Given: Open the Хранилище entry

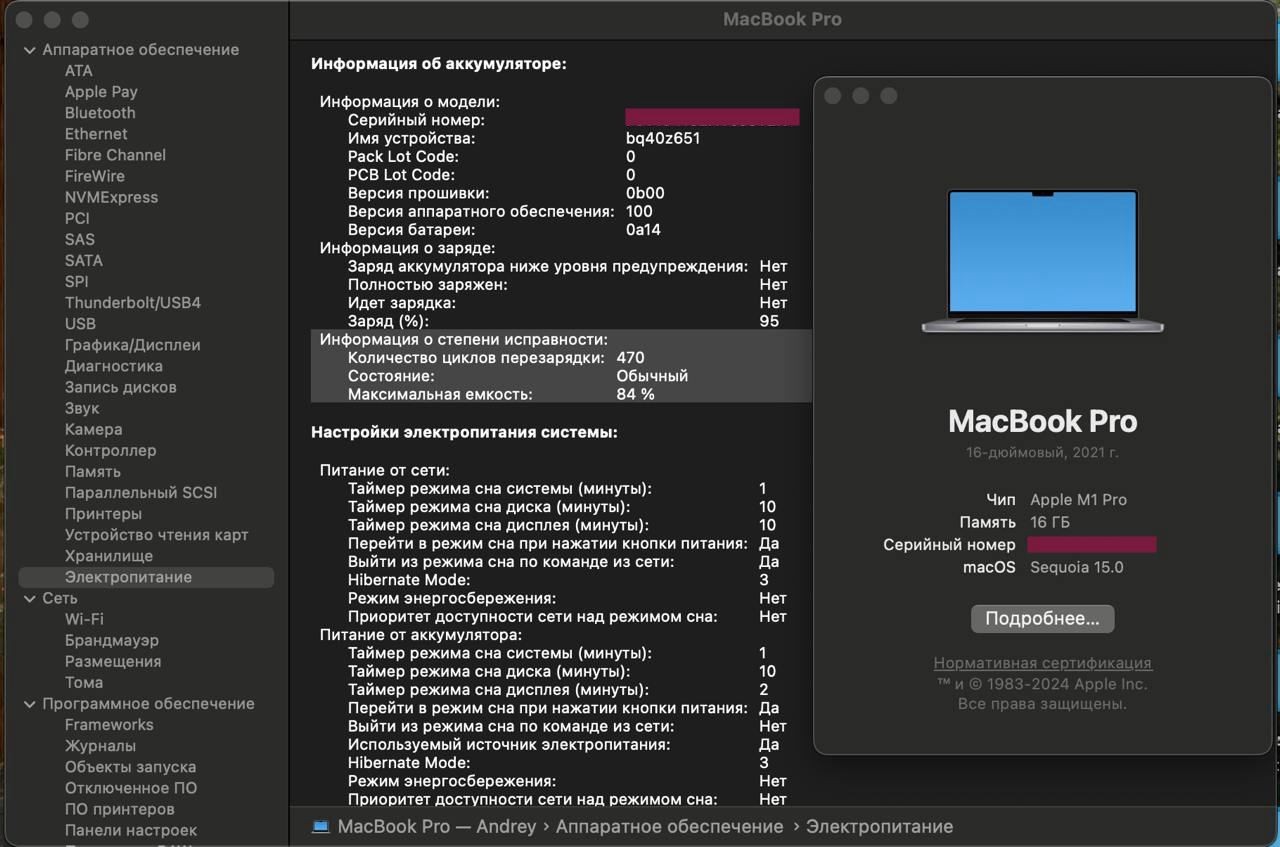Looking at the screenshot, I should tap(109, 555).
